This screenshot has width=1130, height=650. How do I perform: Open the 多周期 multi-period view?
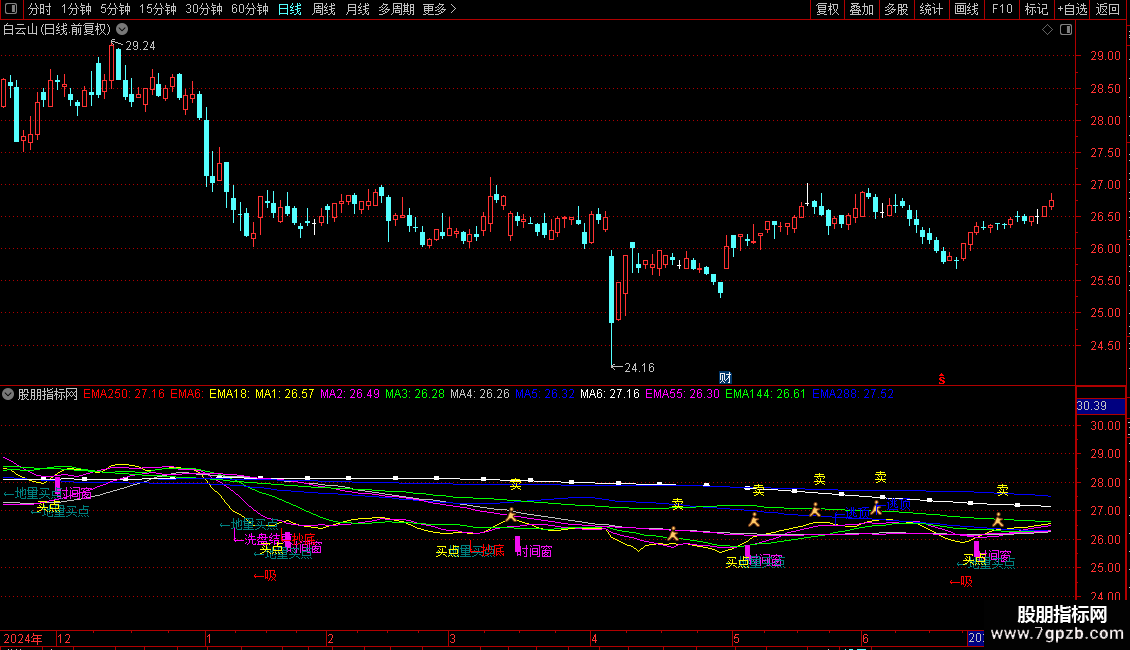point(396,9)
